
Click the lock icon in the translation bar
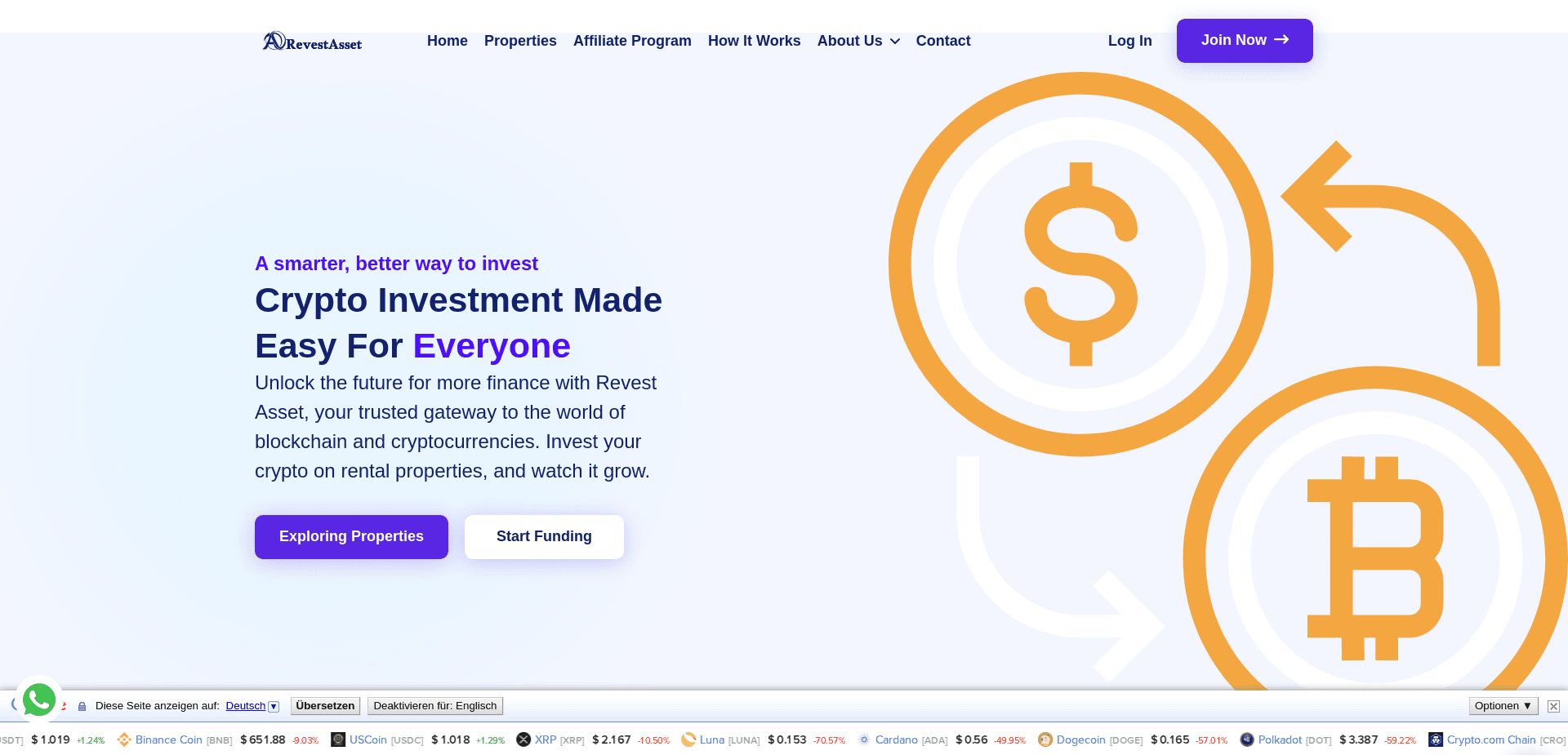pos(81,706)
